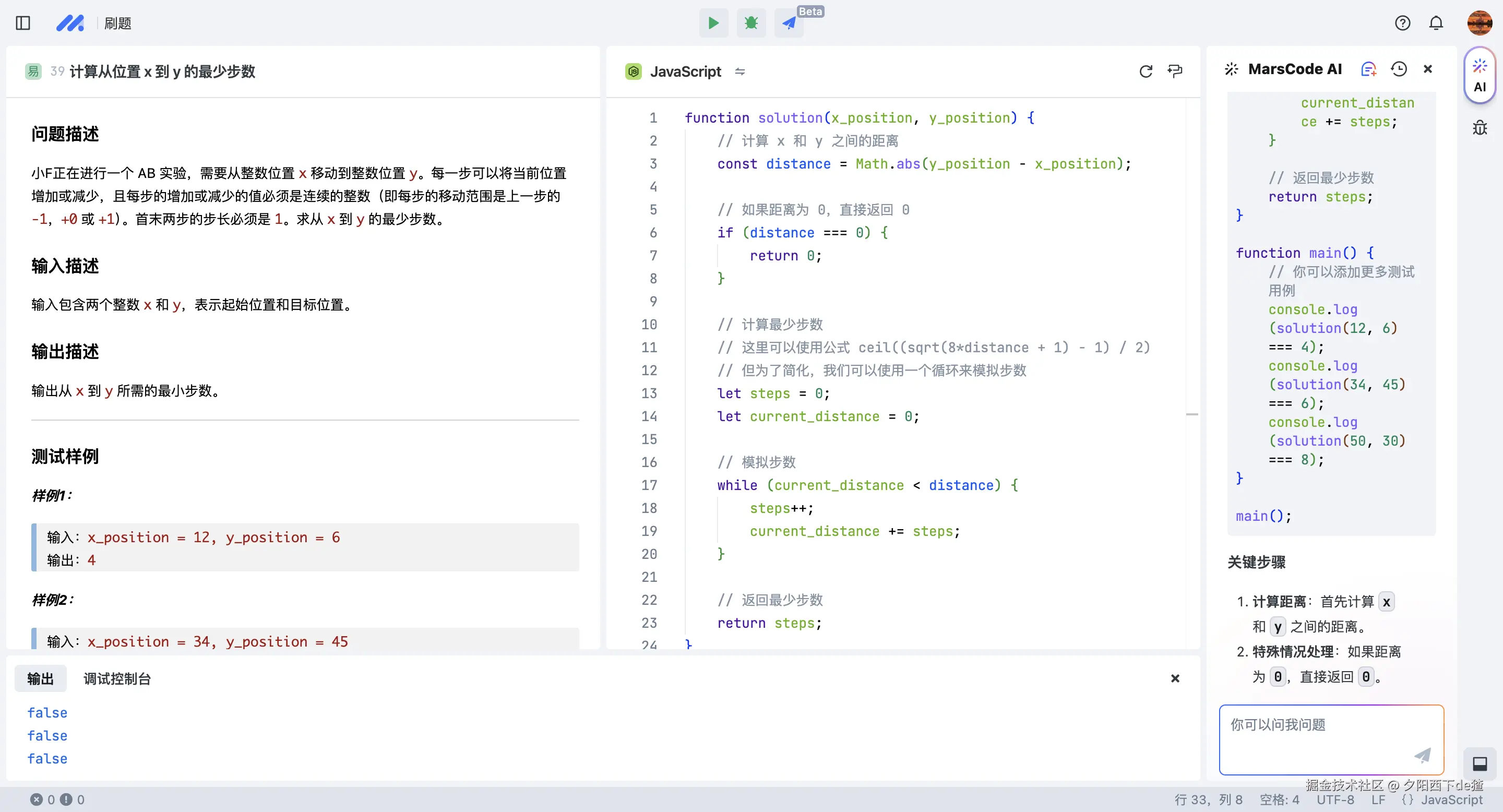The height and width of the screenshot is (812, 1503).
Task: Reset the code with the refresh icon
Action: click(1146, 71)
